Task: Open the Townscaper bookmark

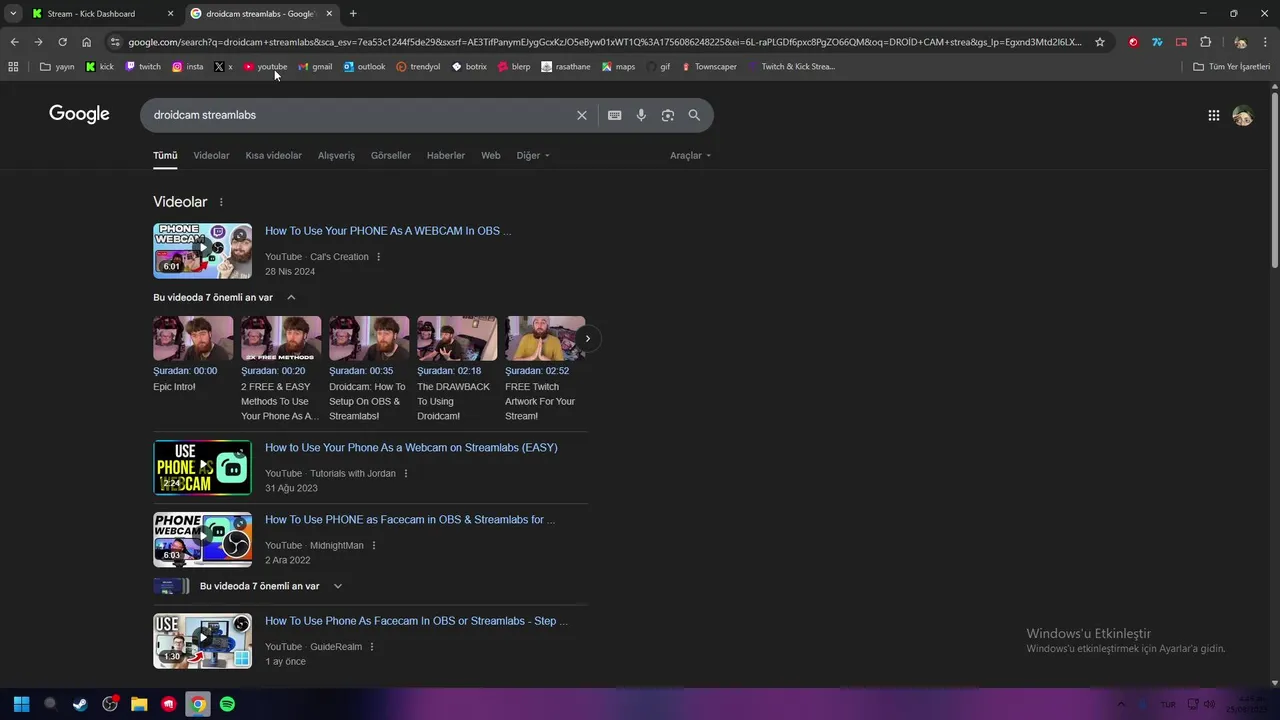Action: 709,67
